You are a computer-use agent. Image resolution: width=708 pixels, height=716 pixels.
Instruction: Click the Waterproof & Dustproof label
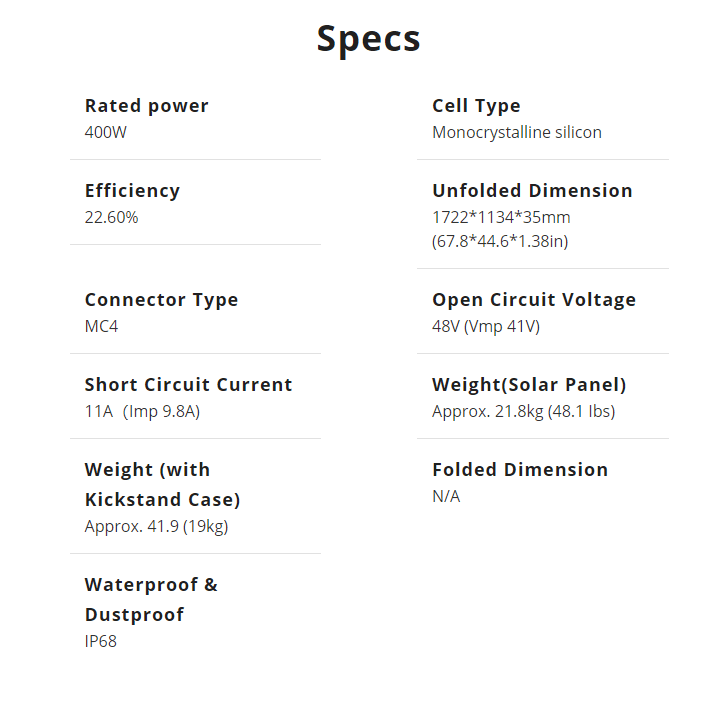(x=151, y=599)
